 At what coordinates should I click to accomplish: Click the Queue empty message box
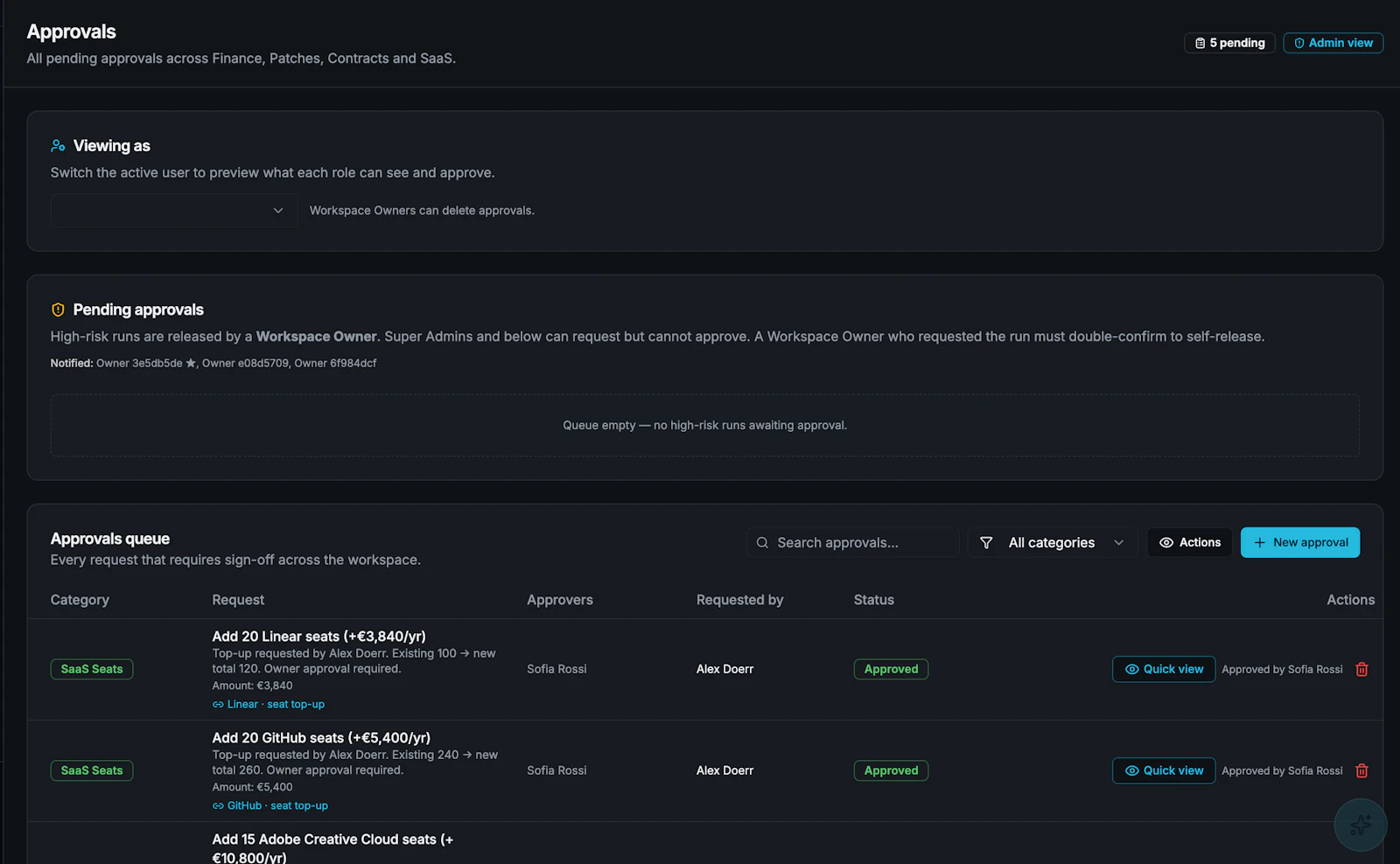[705, 425]
